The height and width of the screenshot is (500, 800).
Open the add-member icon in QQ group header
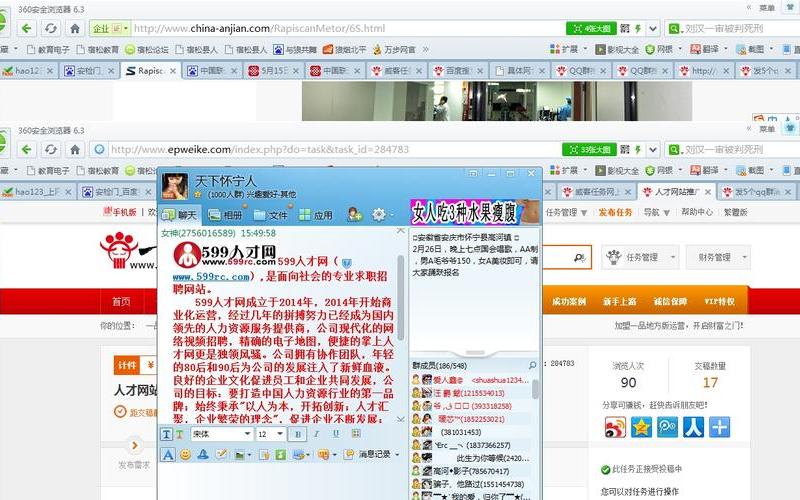354,215
